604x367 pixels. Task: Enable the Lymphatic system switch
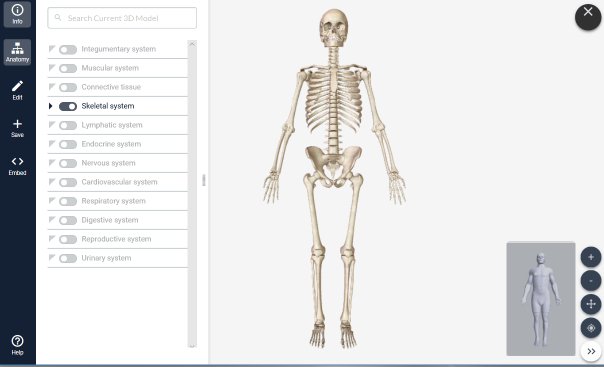point(68,125)
